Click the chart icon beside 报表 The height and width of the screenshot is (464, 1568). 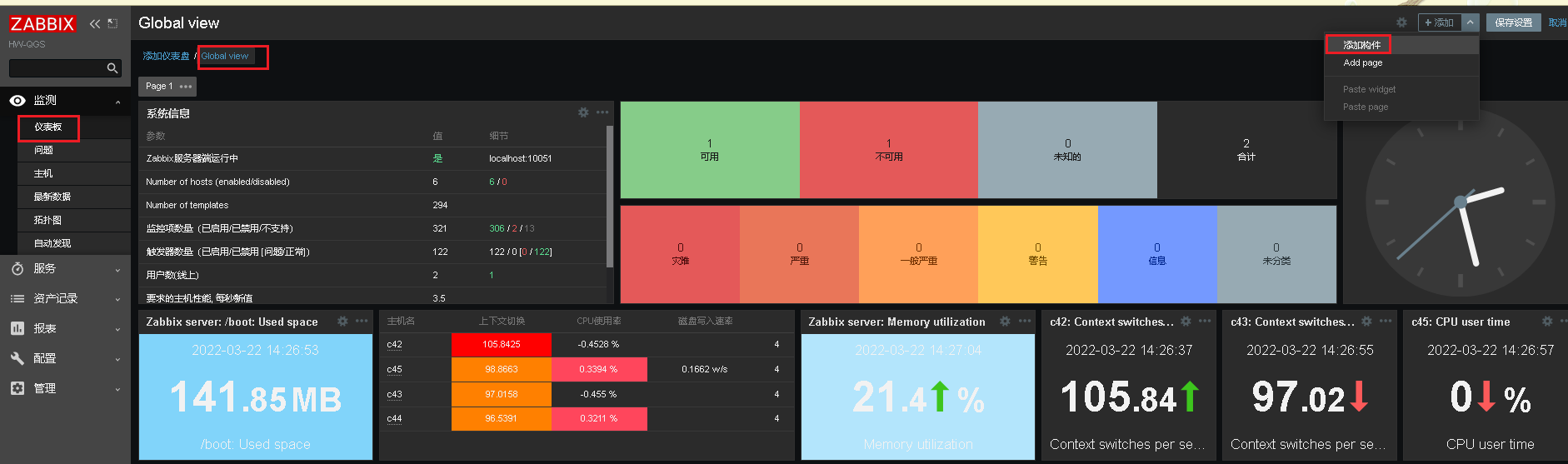(x=17, y=328)
